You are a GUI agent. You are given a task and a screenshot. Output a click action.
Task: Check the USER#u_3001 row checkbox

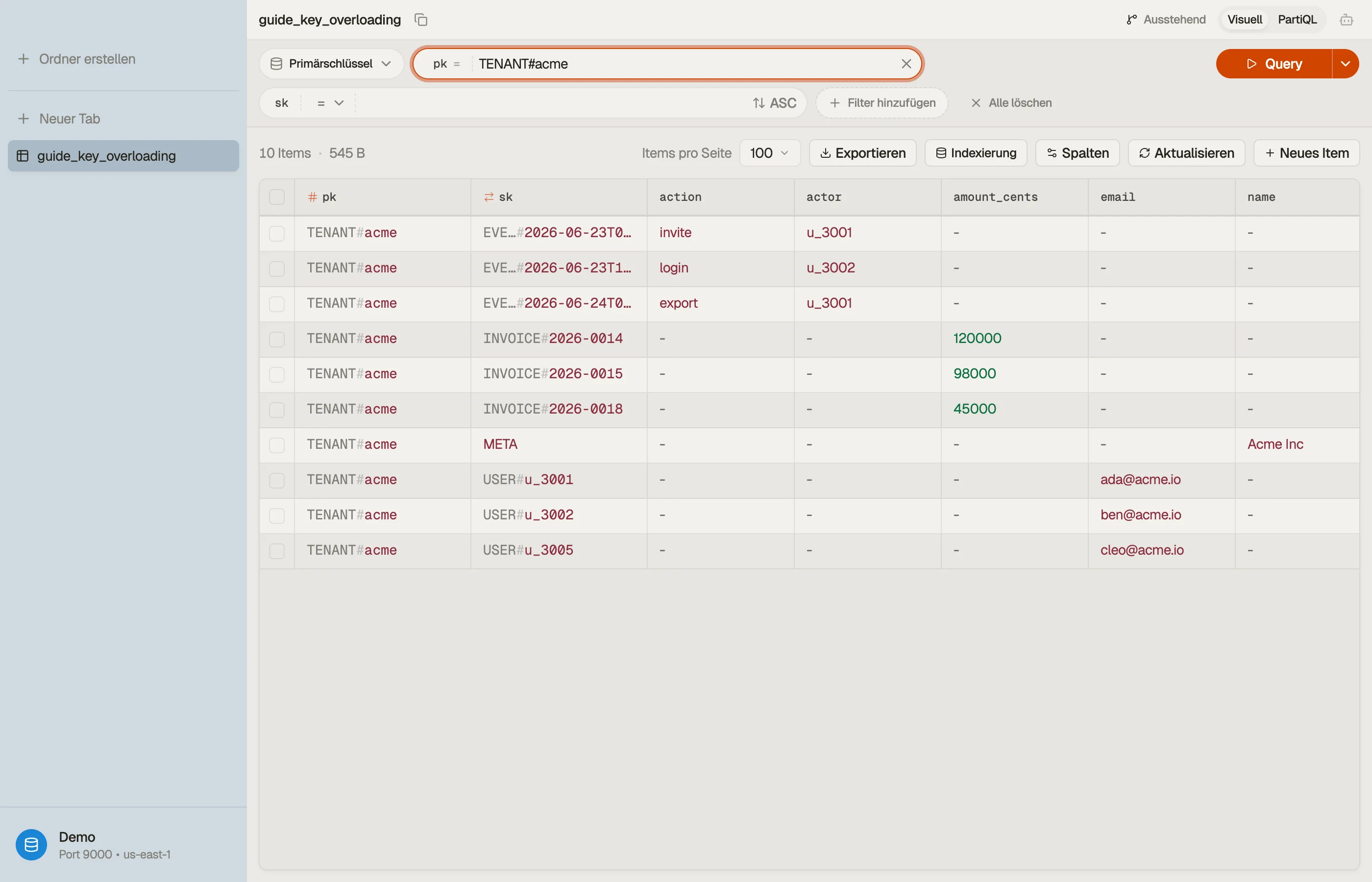pos(277,480)
